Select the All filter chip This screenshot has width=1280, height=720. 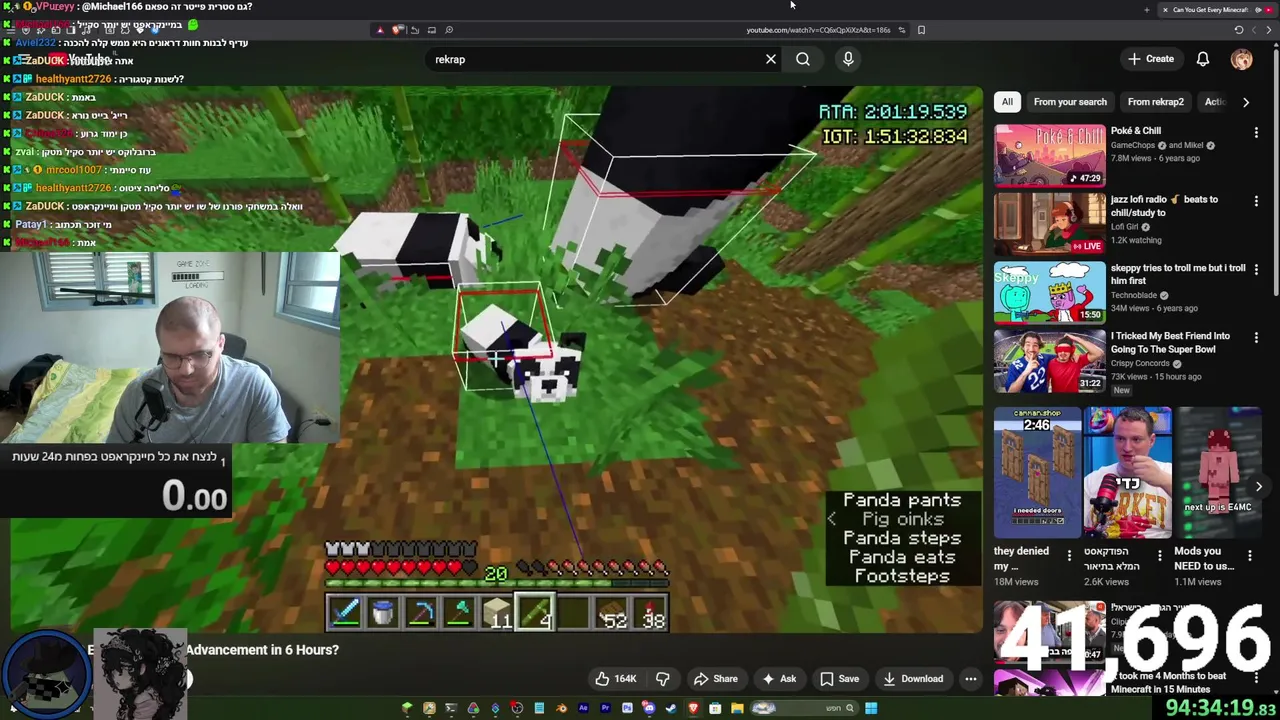(x=1007, y=102)
